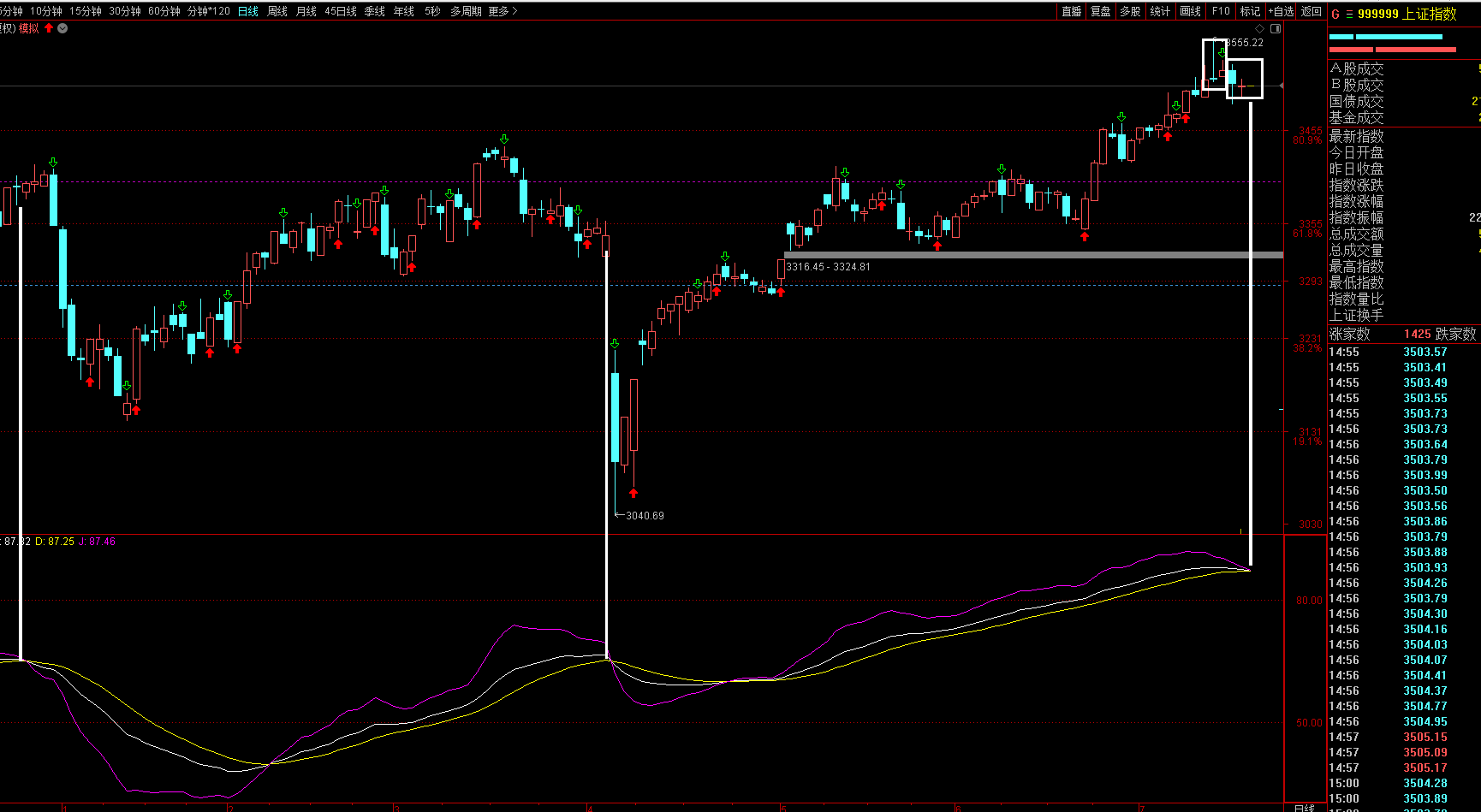Select the gray band labeled 3316.45 - 3324.81
Image resolution: width=1481 pixels, height=812 pixels.
(1033, 255)
